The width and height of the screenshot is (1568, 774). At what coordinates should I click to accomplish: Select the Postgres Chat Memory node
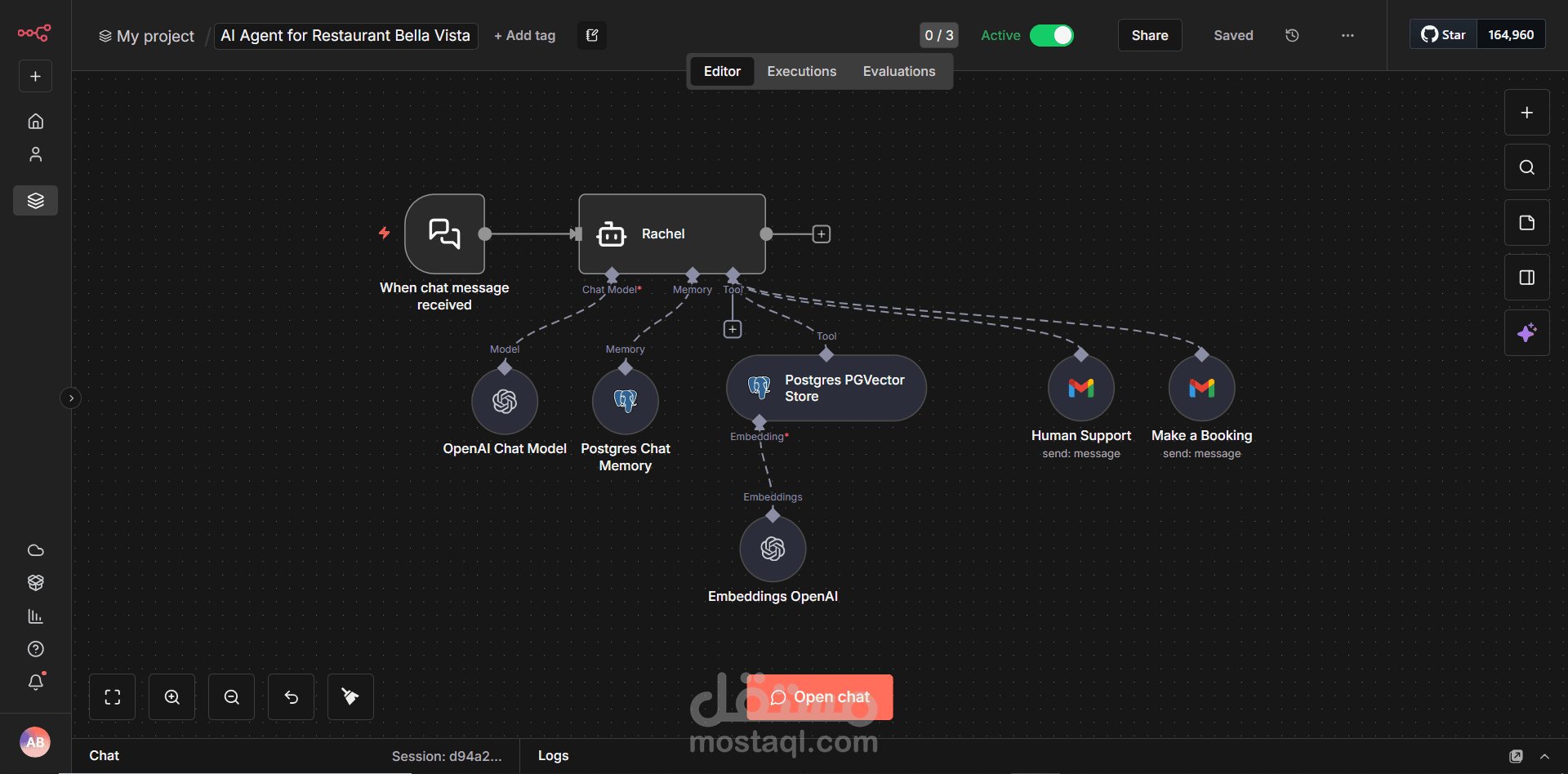click(x=626, y=401)
